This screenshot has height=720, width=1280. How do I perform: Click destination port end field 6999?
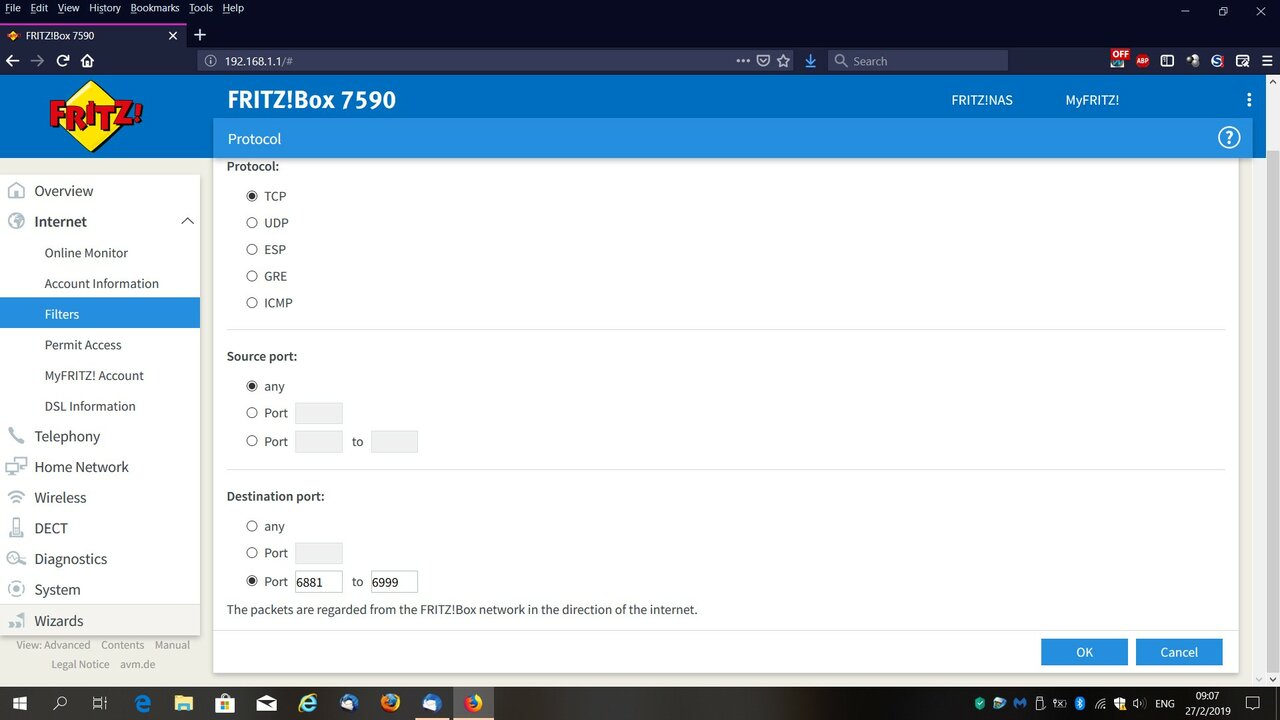pos(394,581)
